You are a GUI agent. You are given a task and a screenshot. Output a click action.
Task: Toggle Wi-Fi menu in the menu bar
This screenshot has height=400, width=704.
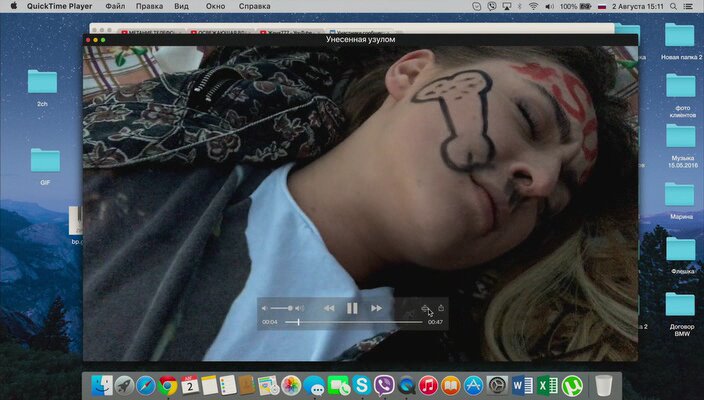point(533,6)
